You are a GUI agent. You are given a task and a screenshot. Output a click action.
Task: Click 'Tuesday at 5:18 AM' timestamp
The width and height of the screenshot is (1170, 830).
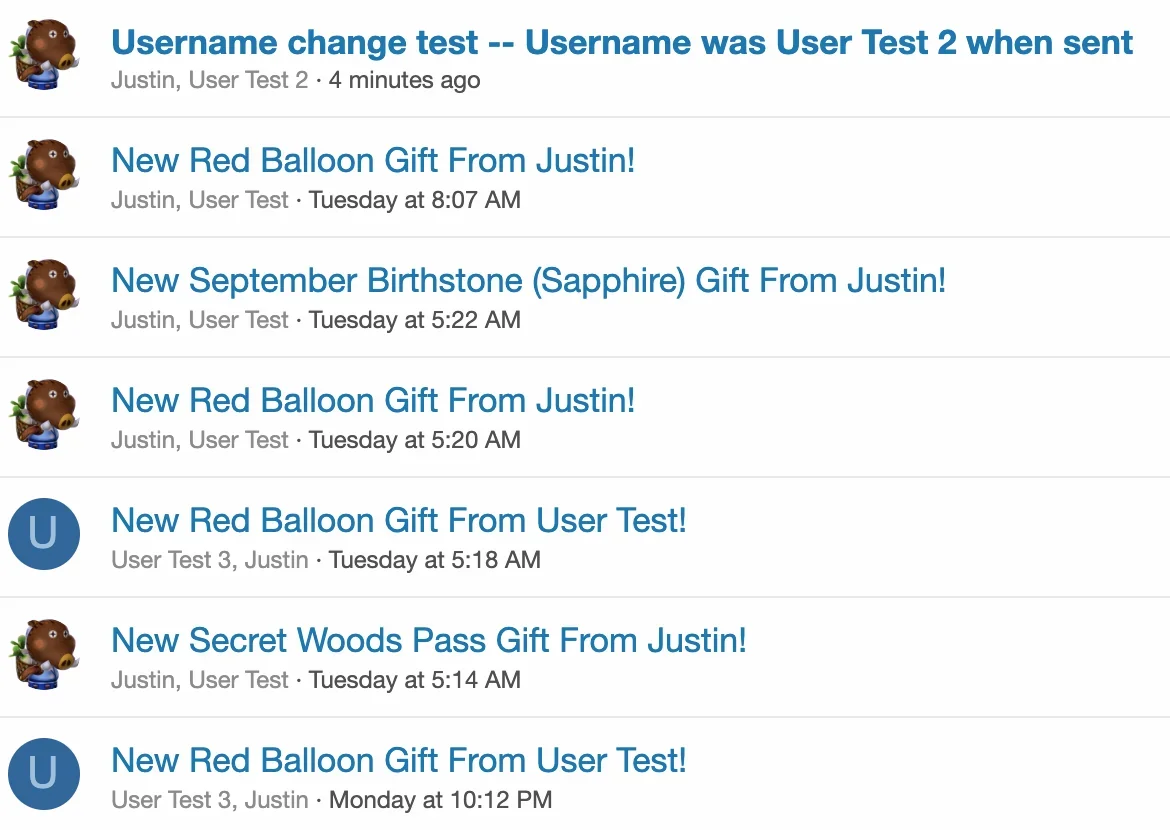pyautogui.click(x=435, y=560)
